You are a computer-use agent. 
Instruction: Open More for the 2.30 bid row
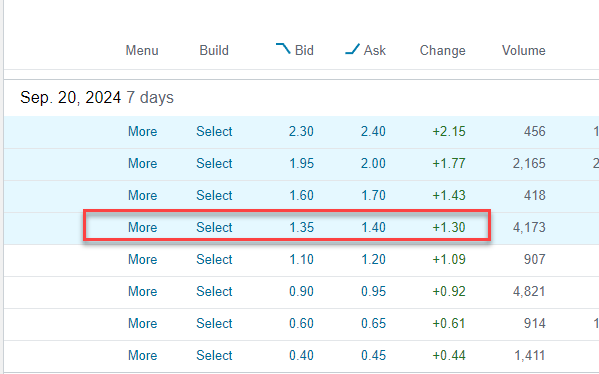point(142,131)
